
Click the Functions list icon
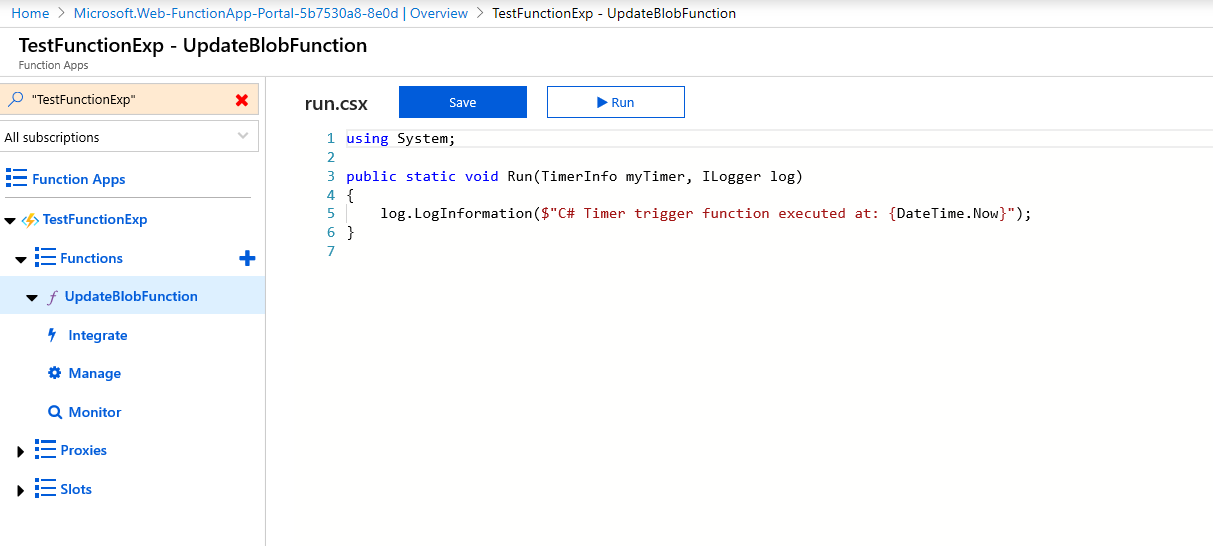pyautogui.click(x=44, y=258)
